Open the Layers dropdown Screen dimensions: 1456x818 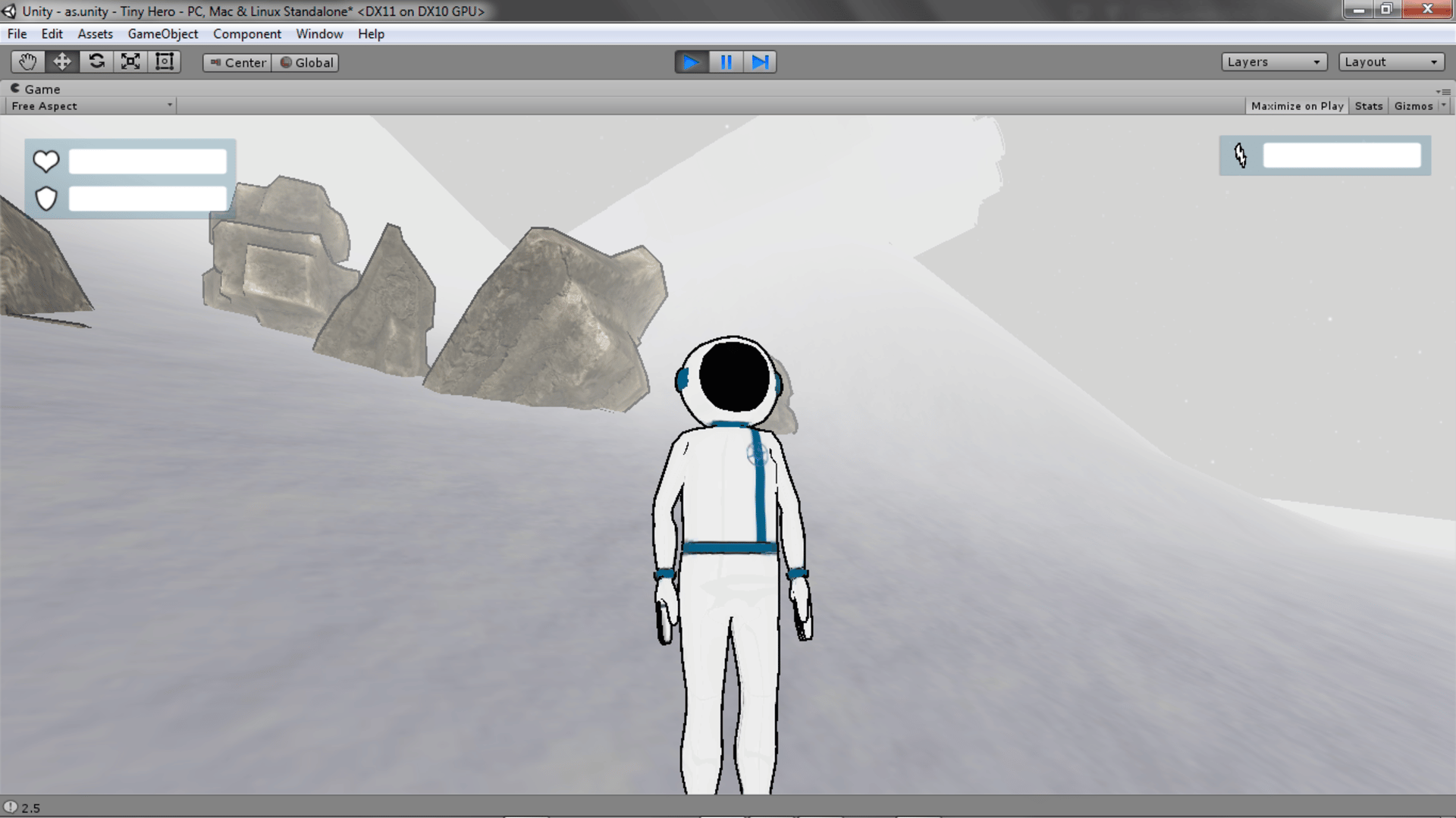pyautogui.click(x=1273, y=62)
